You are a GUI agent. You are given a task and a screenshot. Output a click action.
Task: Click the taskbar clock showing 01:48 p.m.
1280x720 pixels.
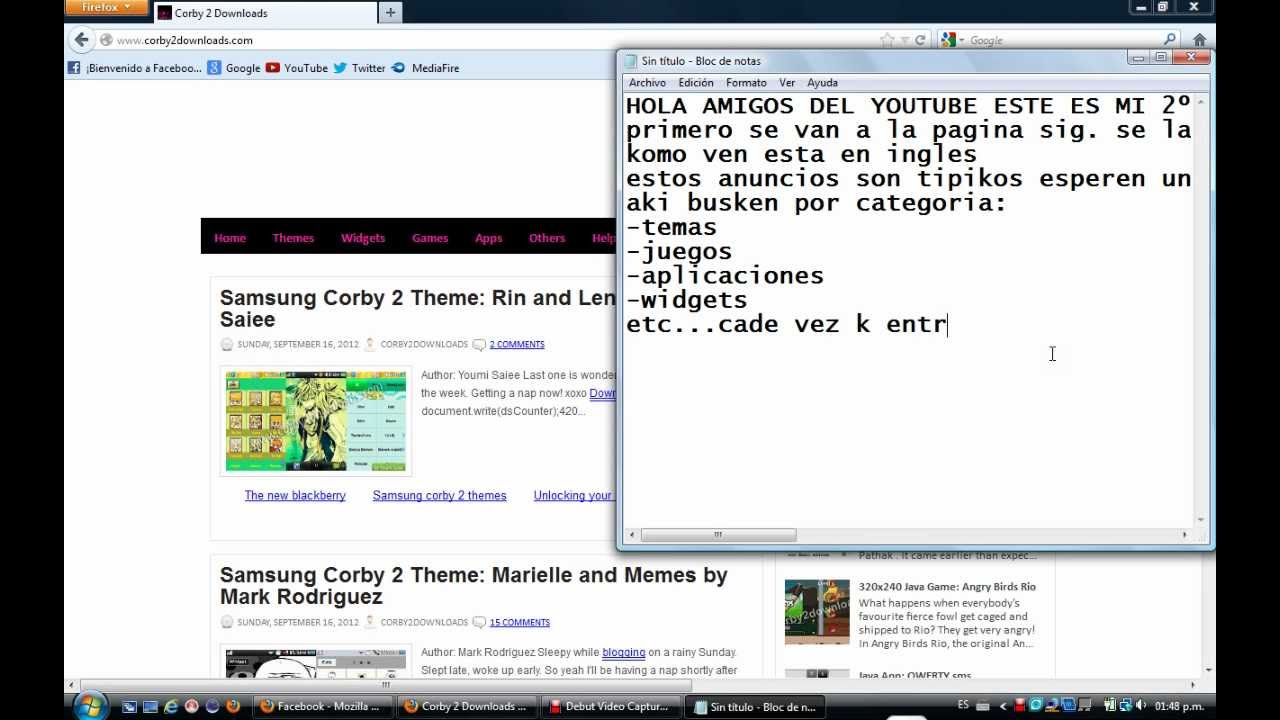[x=1179, y=706]
